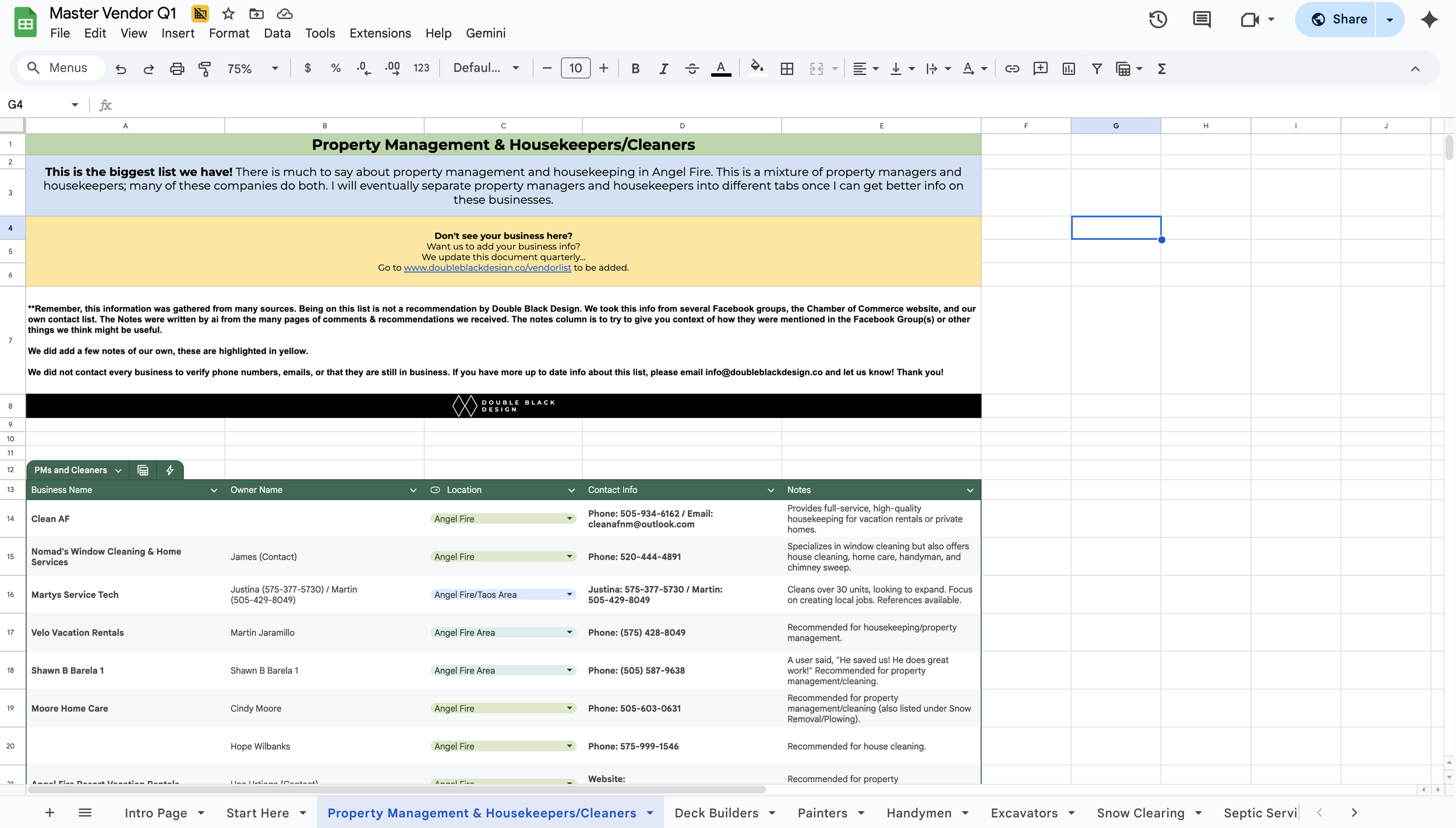
Task: Create a filter with funnel icon
Action: 1097,69
